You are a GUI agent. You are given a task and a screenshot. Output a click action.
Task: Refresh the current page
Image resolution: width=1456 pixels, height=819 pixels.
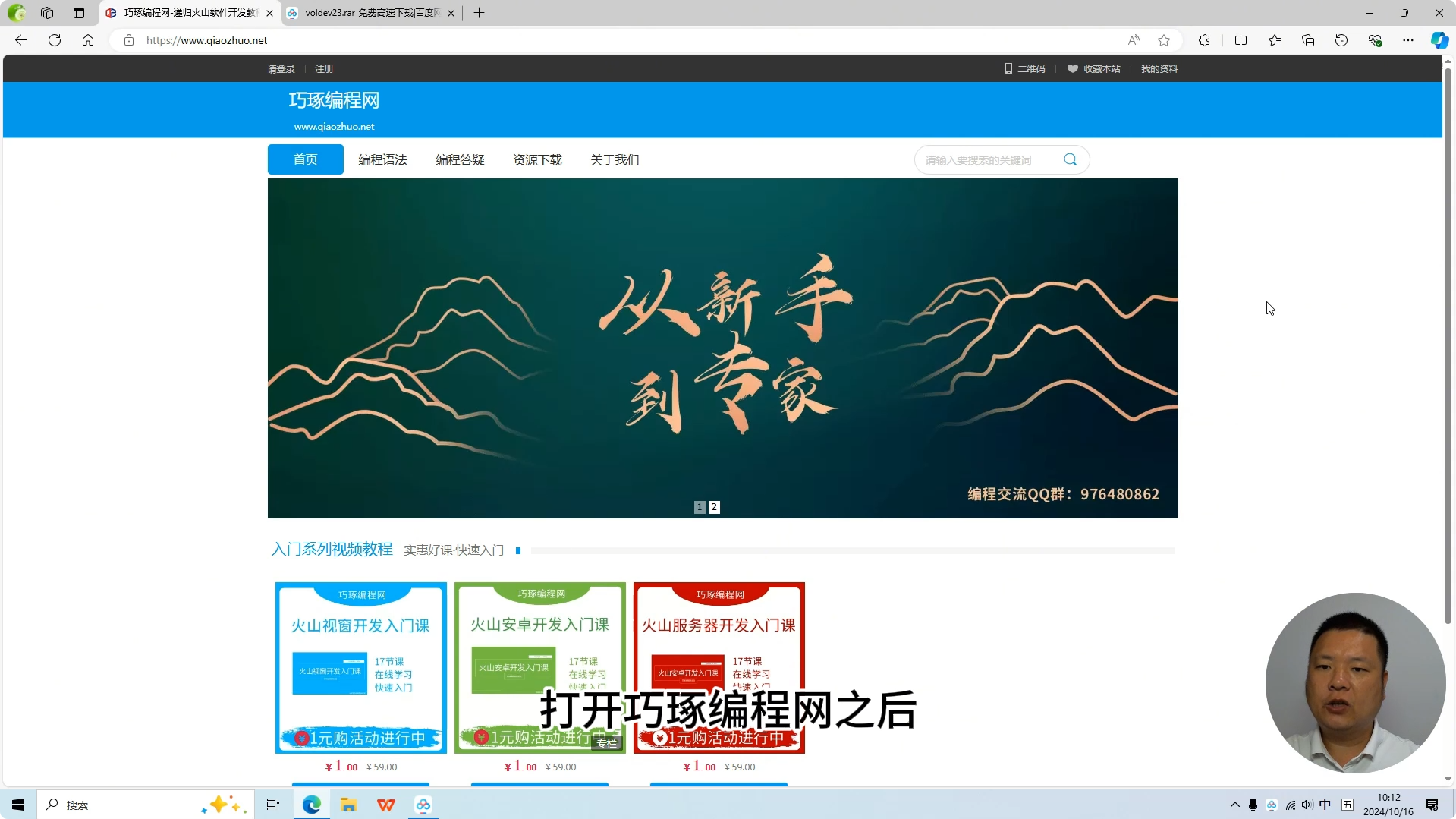coord(55,40)
